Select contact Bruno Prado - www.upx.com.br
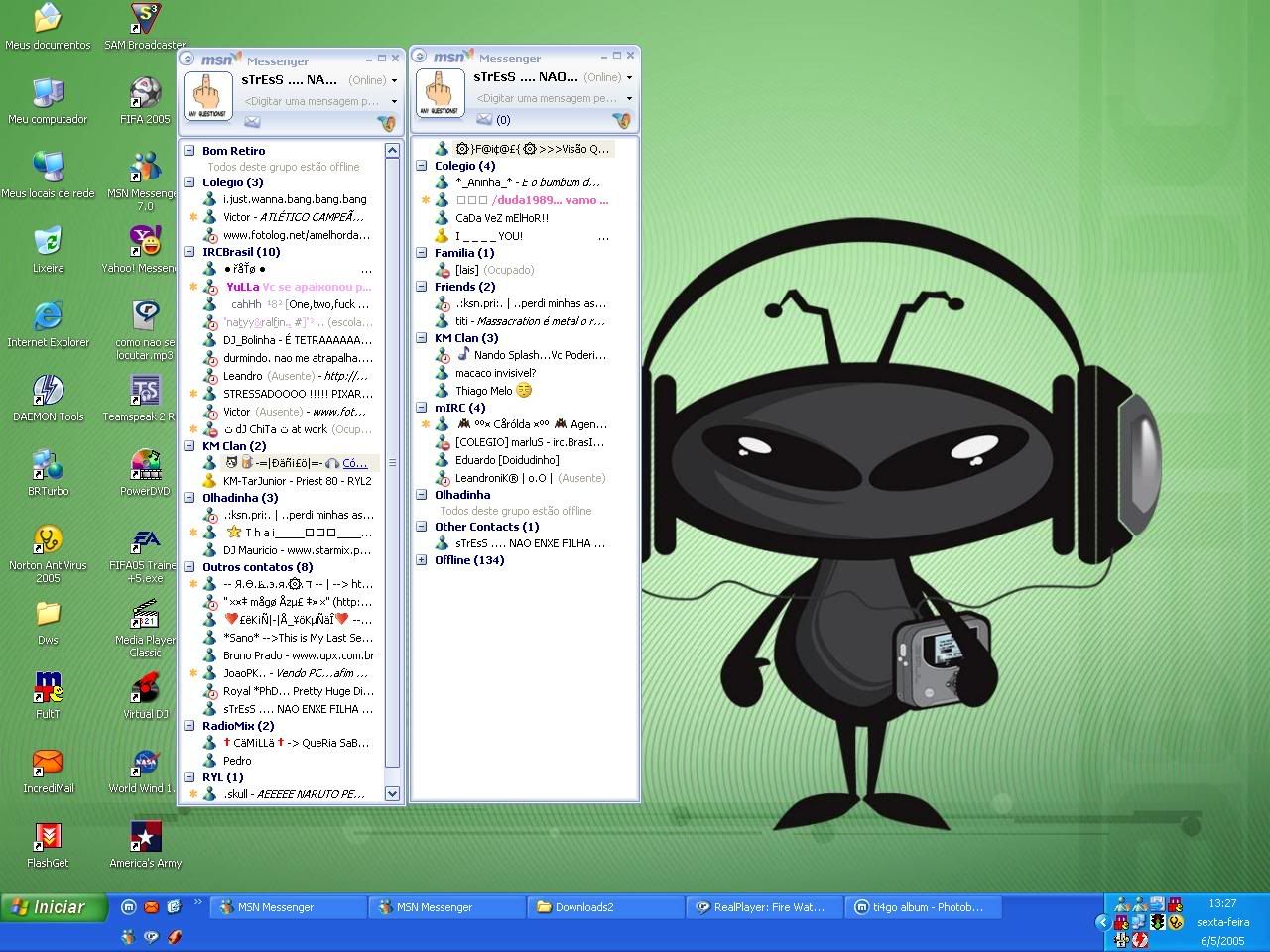The height and width of the screenshot is (952, 1270). point(288,655)
